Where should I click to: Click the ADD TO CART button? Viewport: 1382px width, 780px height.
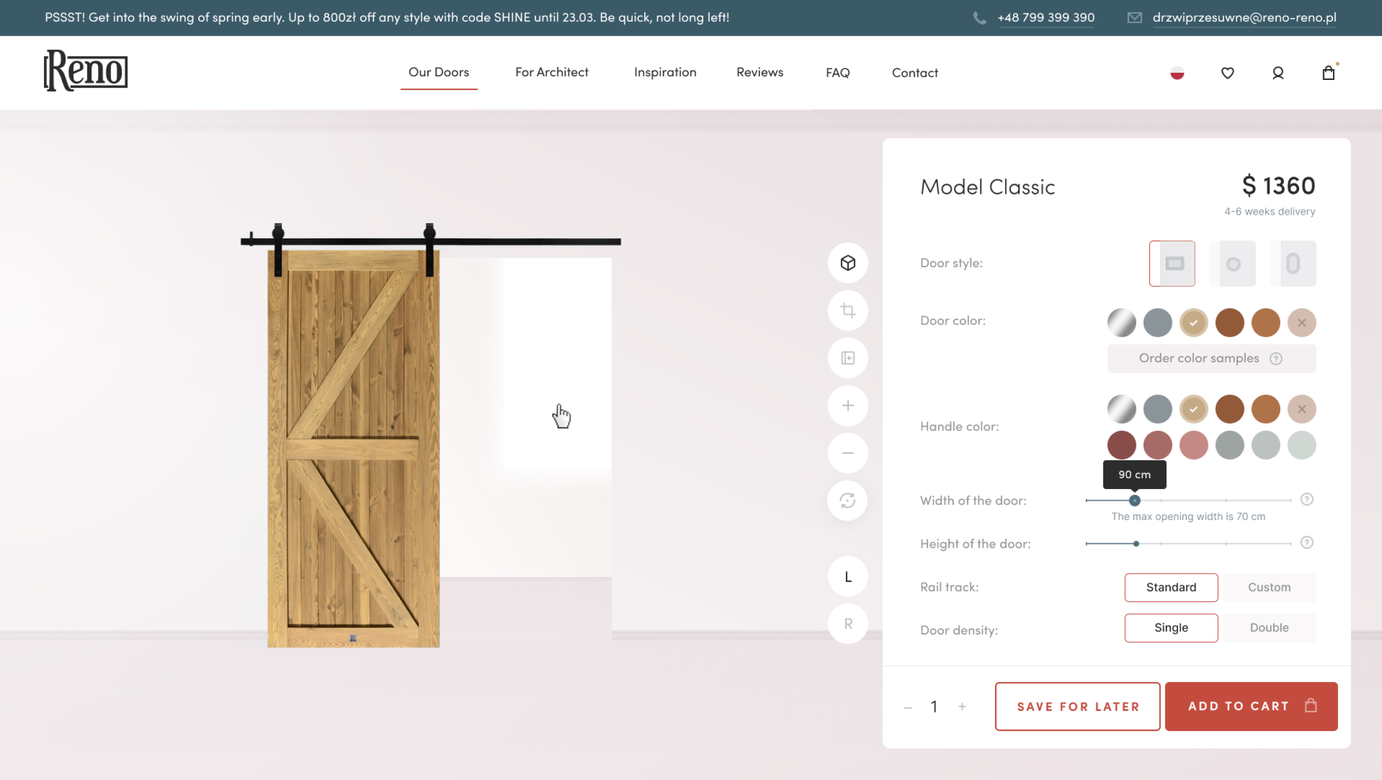click(1251, 706)
